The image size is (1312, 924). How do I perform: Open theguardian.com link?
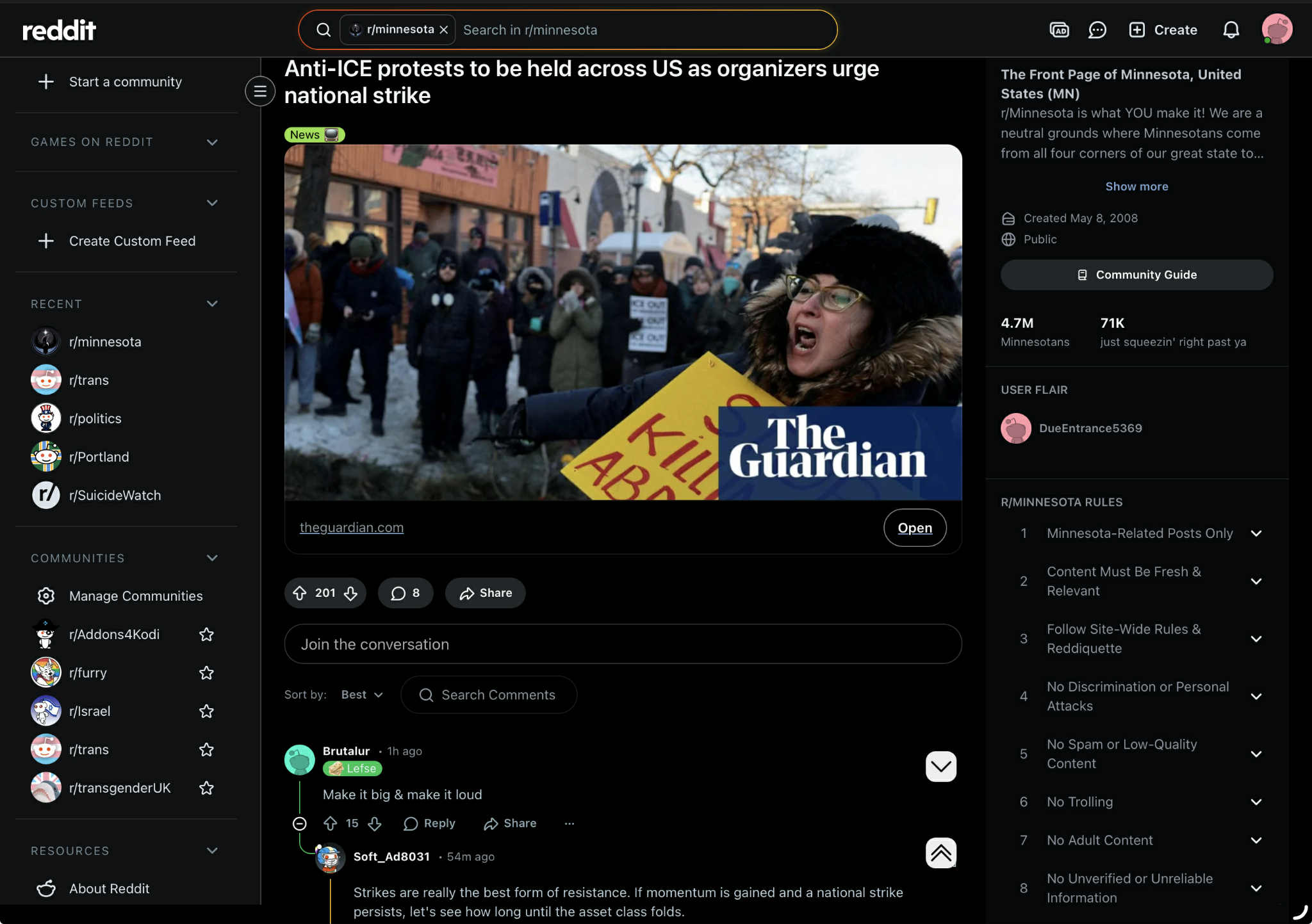coord(352,528)
